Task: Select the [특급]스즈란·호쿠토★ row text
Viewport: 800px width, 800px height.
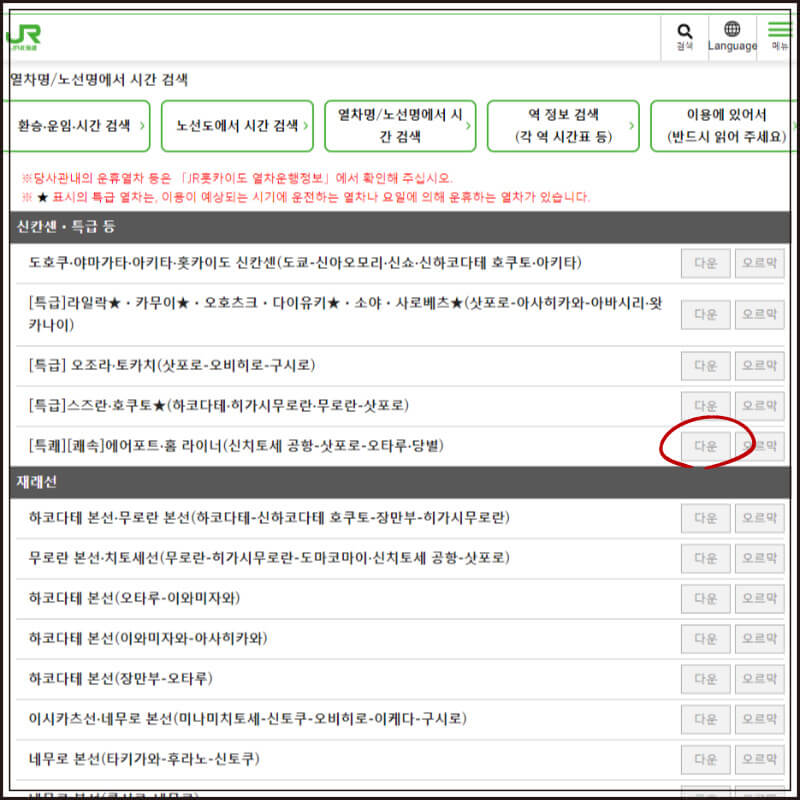Action: 219,406
